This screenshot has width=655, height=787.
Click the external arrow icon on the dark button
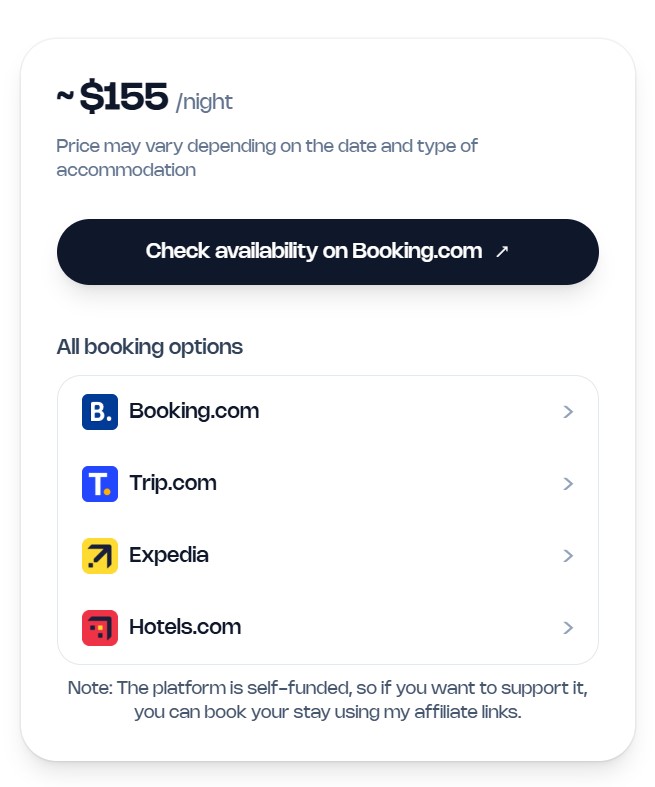[x=502, y=252]
